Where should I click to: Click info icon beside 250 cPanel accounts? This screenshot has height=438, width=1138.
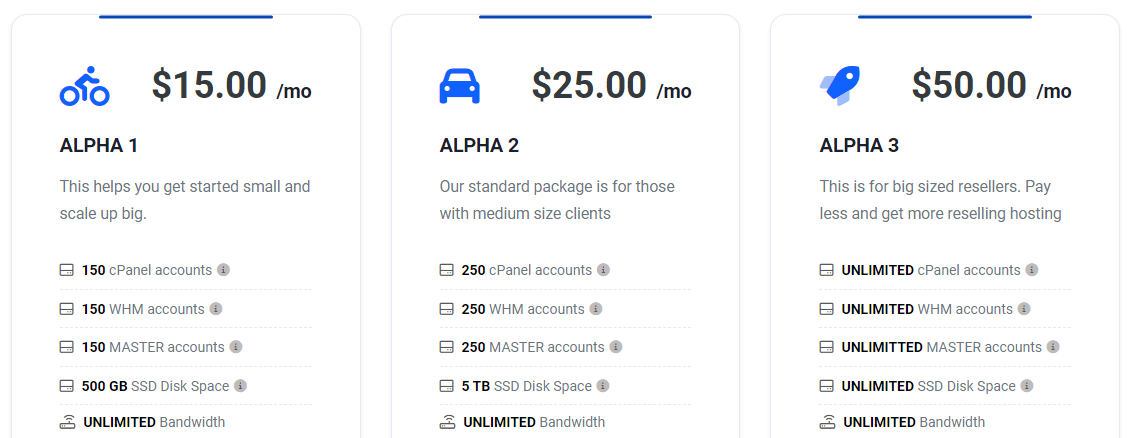tap(604, 270)
